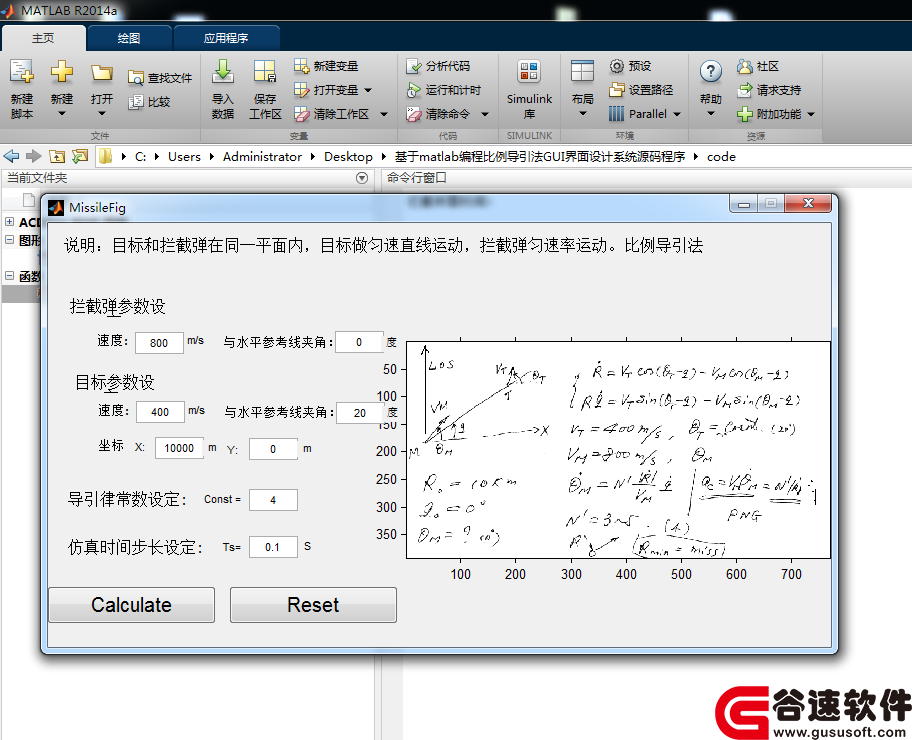Click the target angle field showing 20

click(360, 412)
